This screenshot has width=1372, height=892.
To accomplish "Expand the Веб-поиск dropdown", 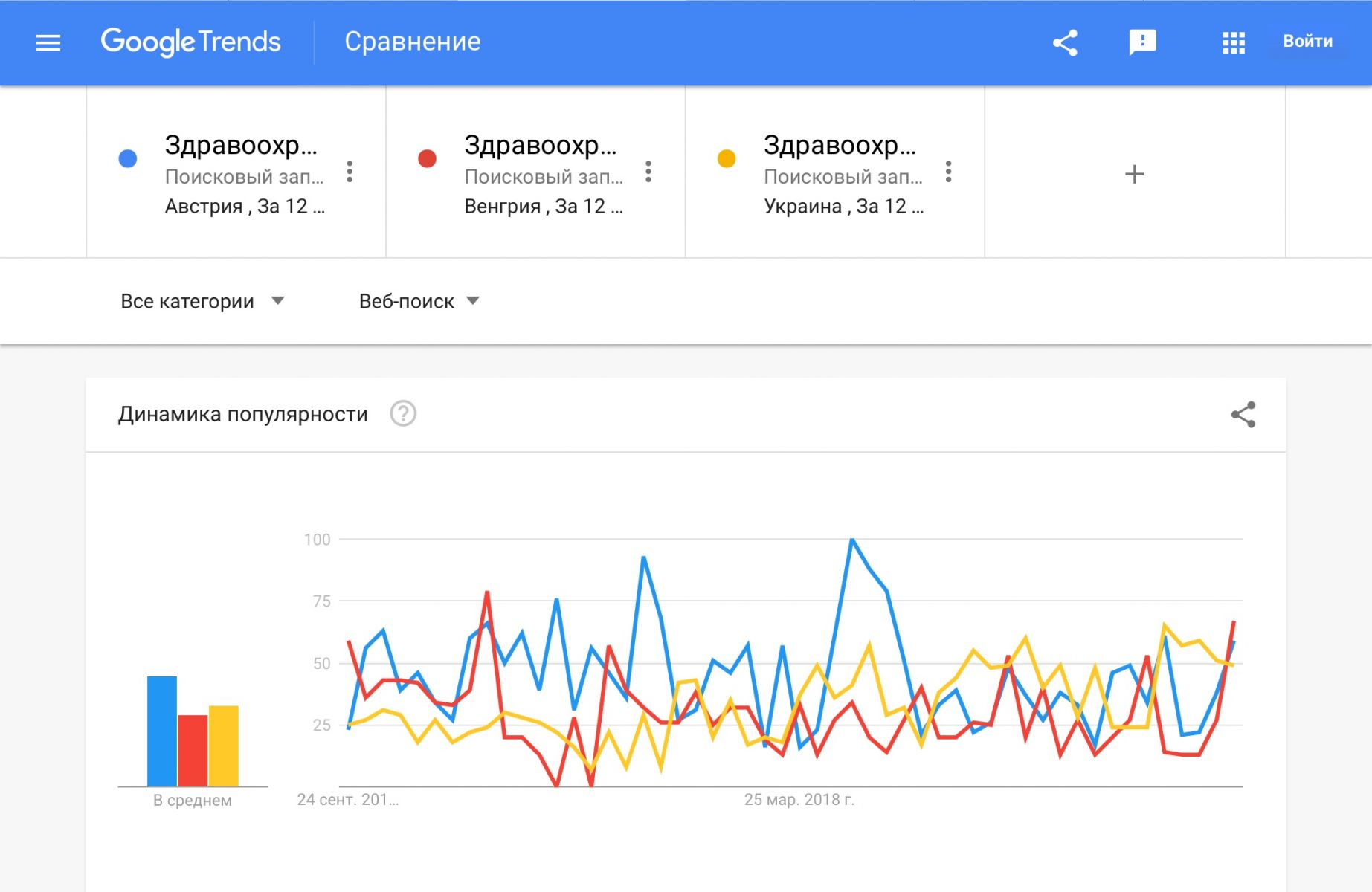I will [419, 301].
